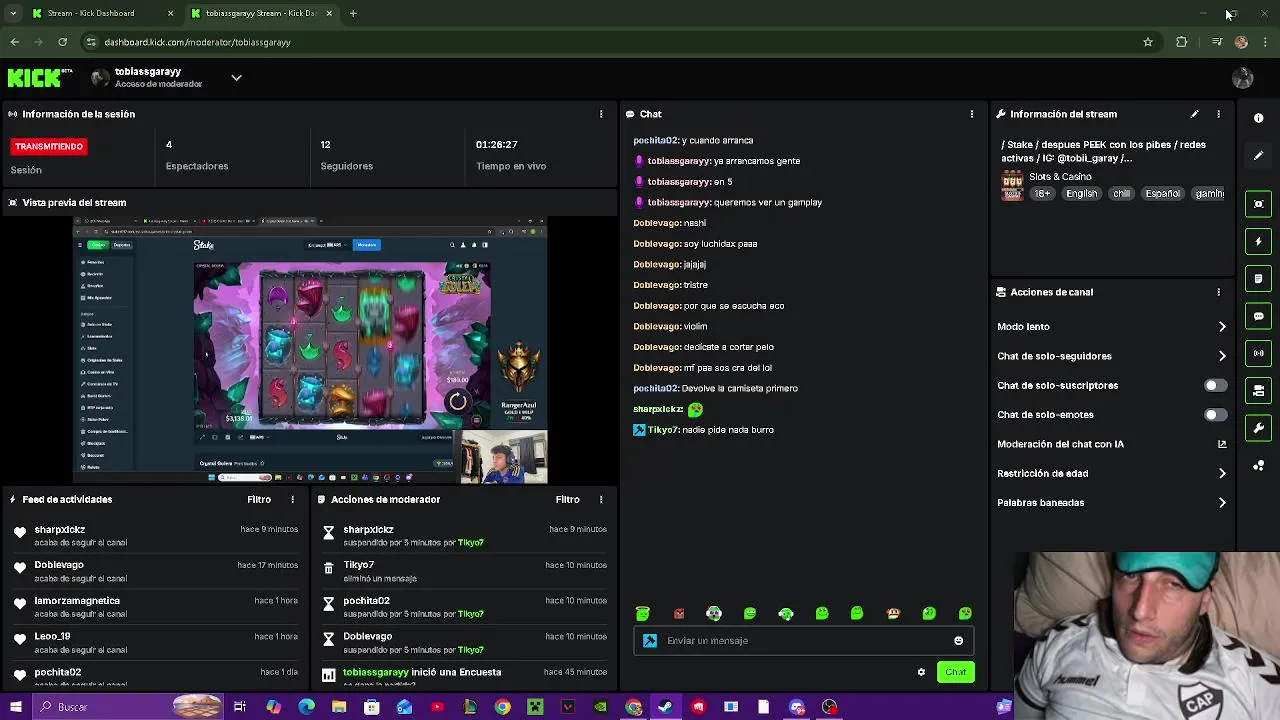Image resolution: width=1280 pixels, height=720 pixels.
Task: Open the Windows Start menu
Action: coord(15,707)
